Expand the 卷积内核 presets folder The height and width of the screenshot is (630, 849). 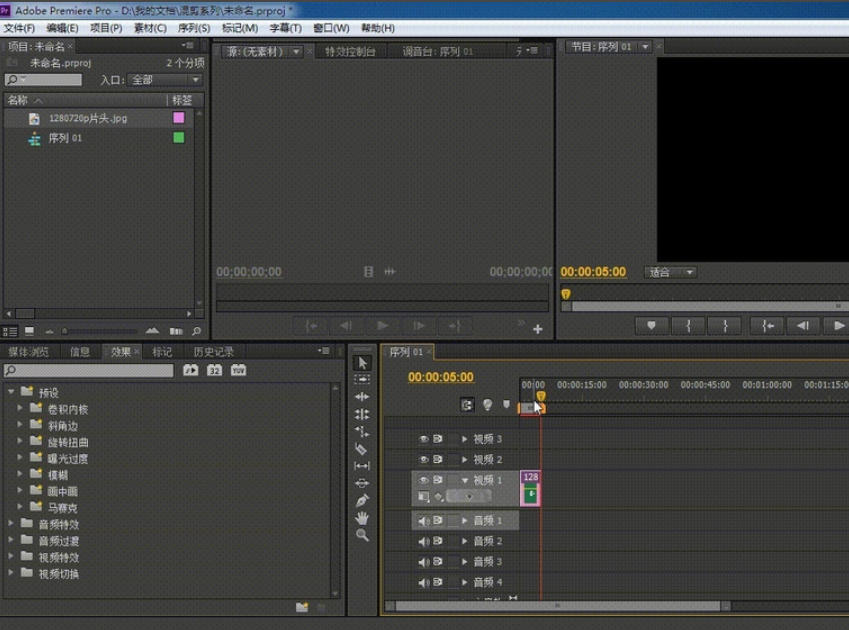[20, 408]
